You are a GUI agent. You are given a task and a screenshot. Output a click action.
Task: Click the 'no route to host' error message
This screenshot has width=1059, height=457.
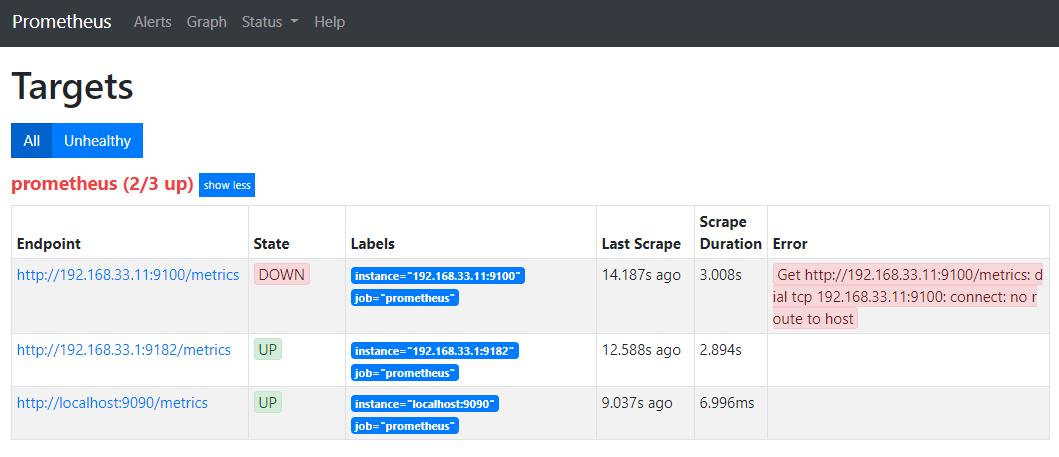tap(907, 296)
